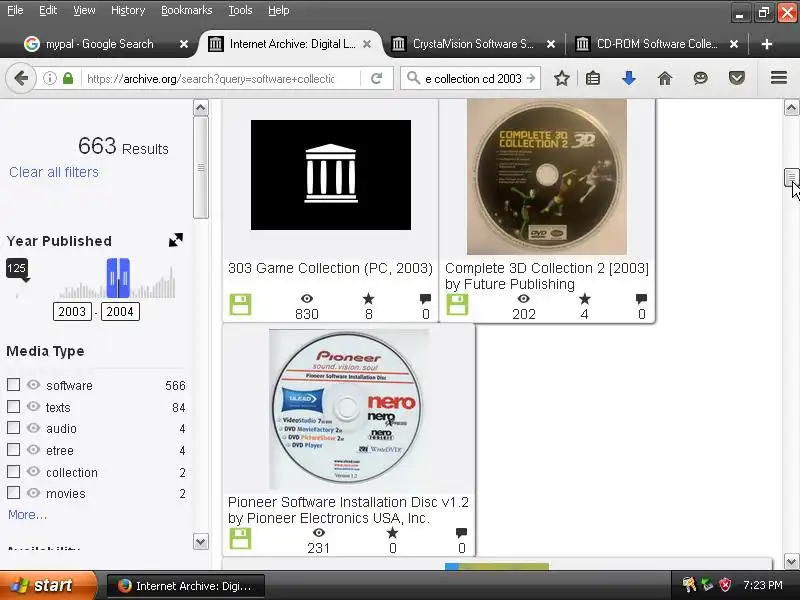The height and width of the screenshot is (600, 800).
Task: Check the texts media type checkbox
Action: tap(14, 407)
